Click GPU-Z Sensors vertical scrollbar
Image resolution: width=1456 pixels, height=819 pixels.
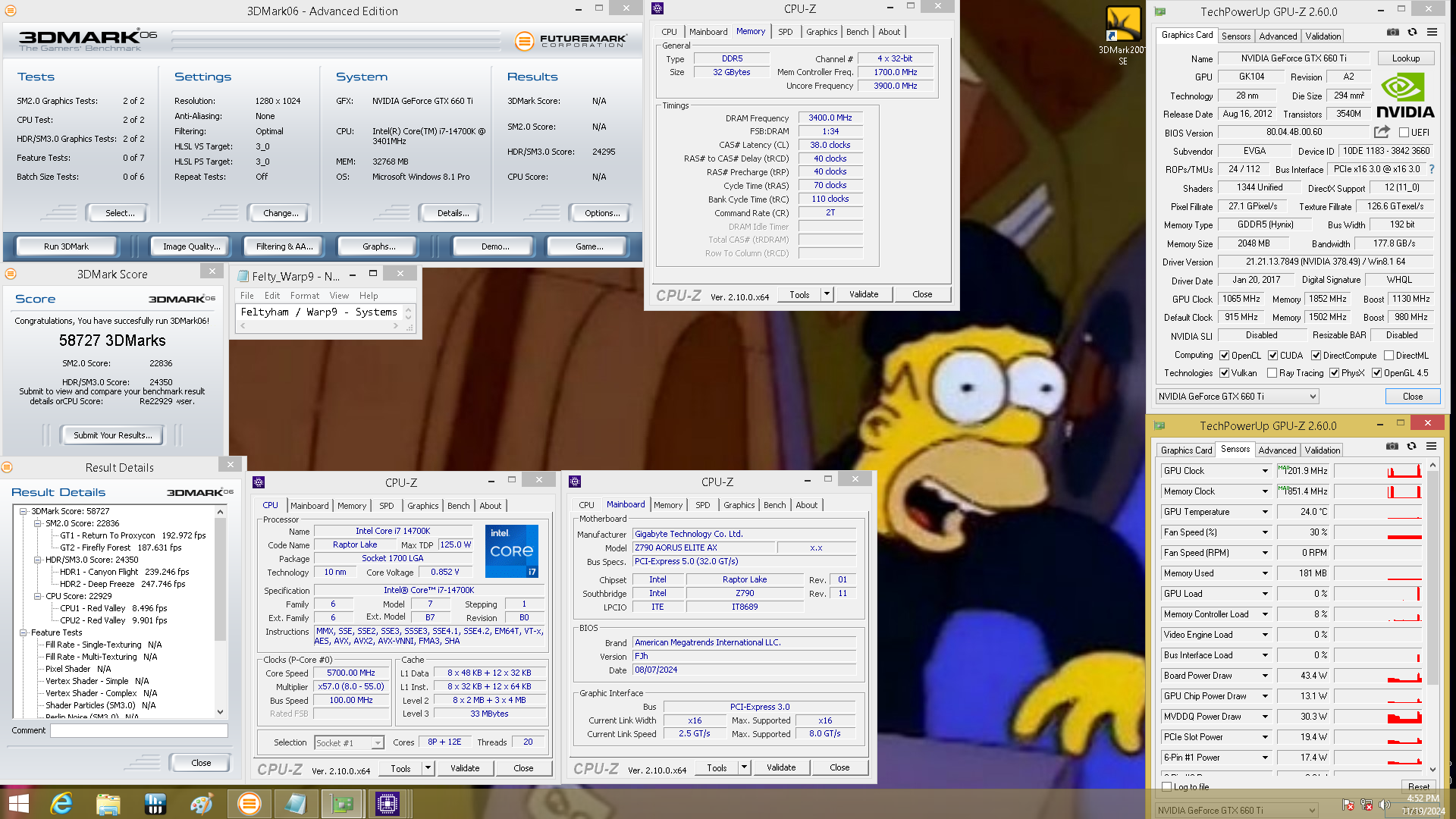tap(1432, 616)
